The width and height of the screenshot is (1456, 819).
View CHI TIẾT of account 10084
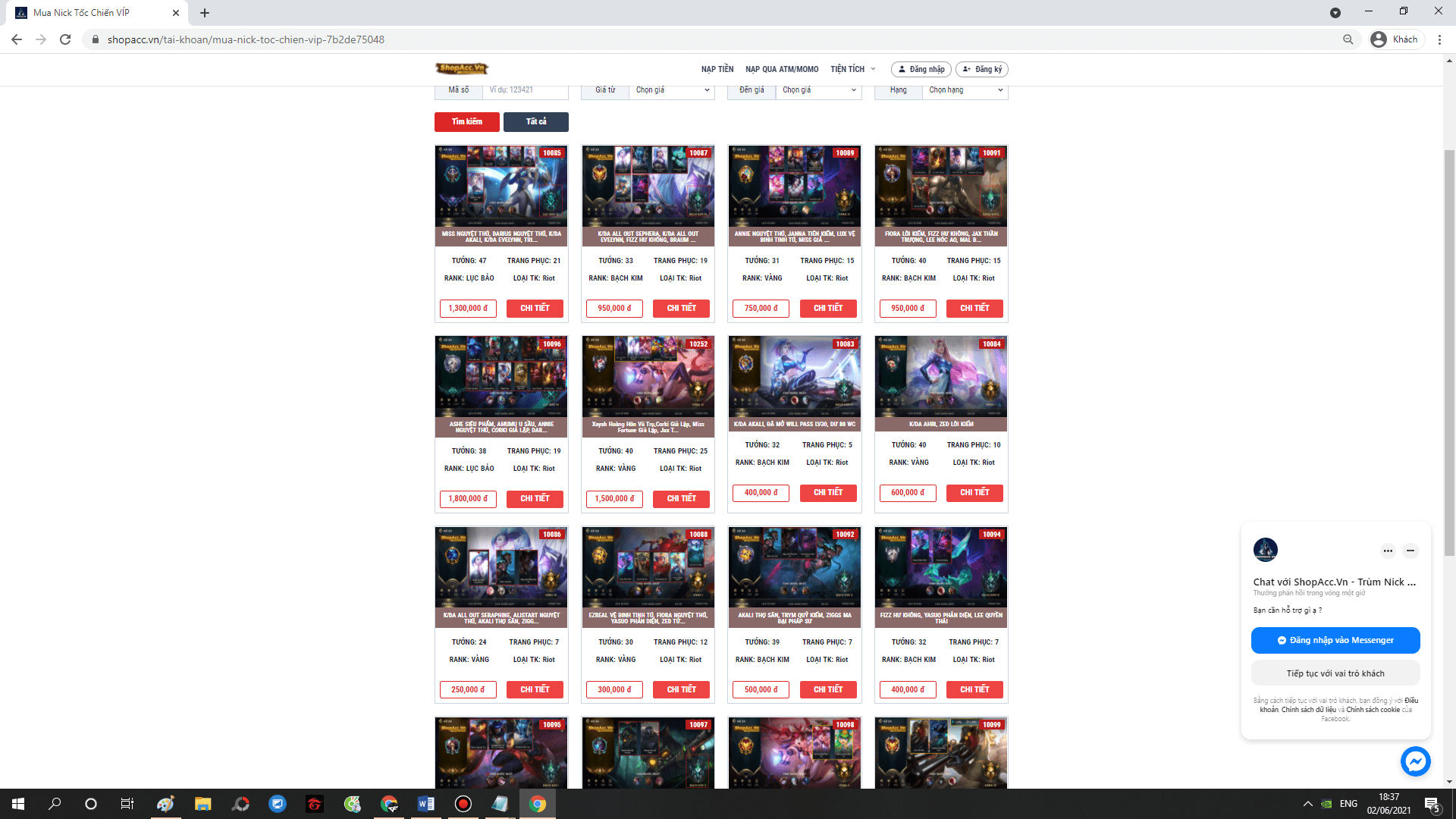point(974,493)
